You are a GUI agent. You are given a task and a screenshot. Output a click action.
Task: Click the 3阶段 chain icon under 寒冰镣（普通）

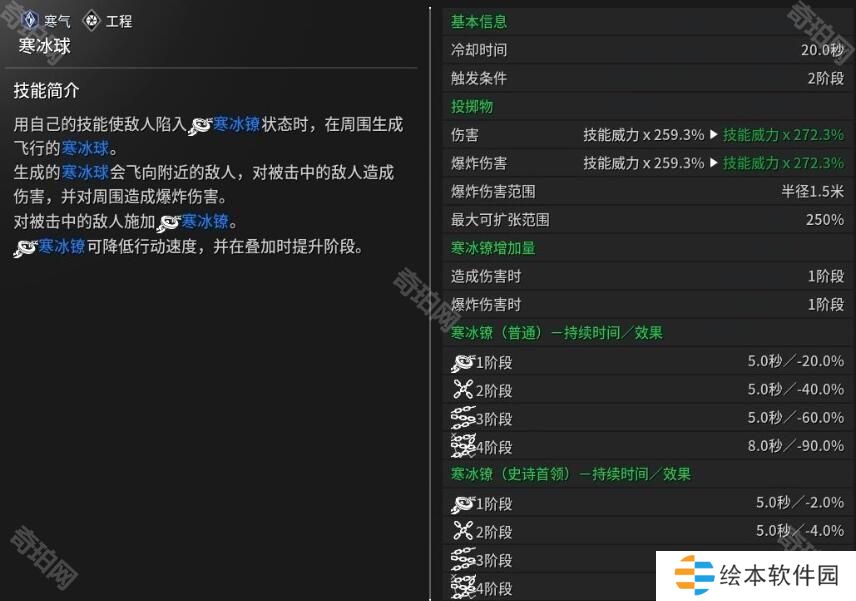462,418
